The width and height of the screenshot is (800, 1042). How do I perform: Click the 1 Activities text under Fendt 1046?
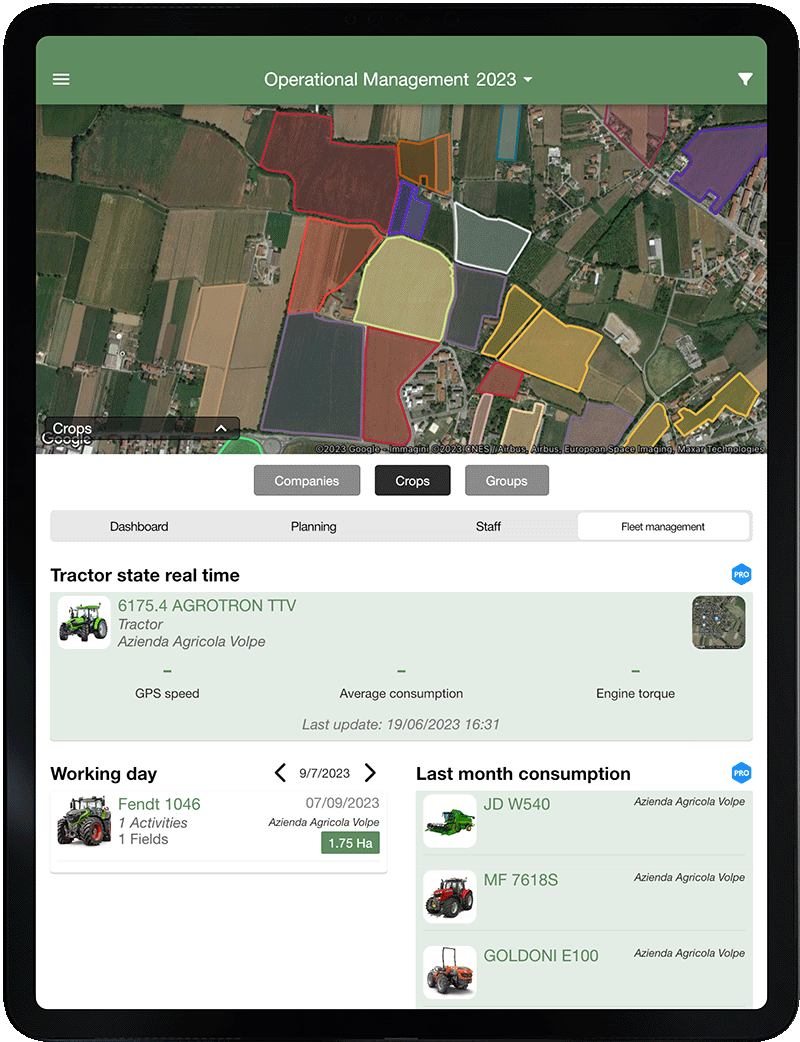pos(153,823)
